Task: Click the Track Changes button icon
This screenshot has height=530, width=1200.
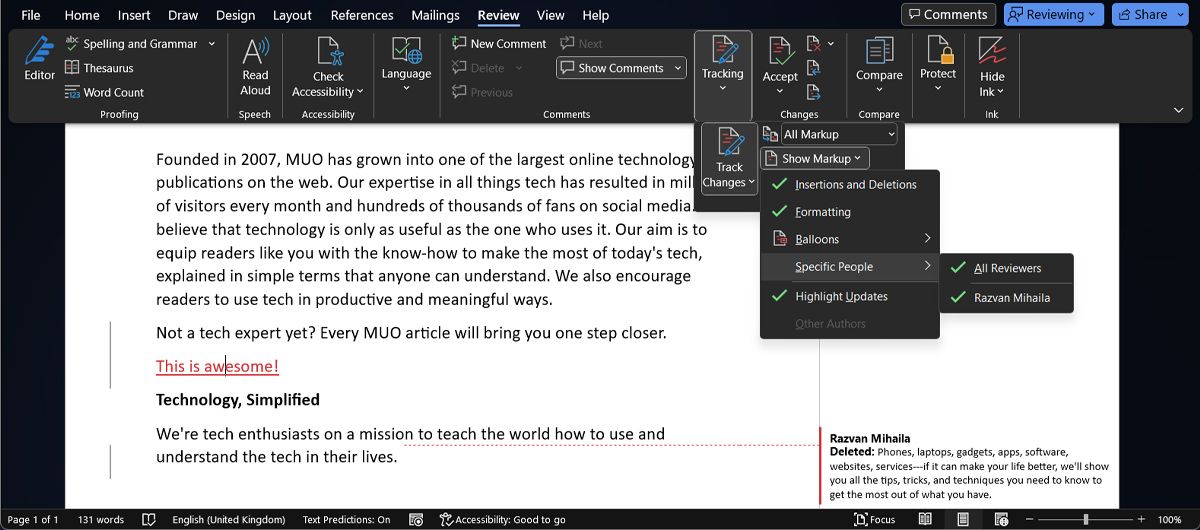Action: point(729,143)
